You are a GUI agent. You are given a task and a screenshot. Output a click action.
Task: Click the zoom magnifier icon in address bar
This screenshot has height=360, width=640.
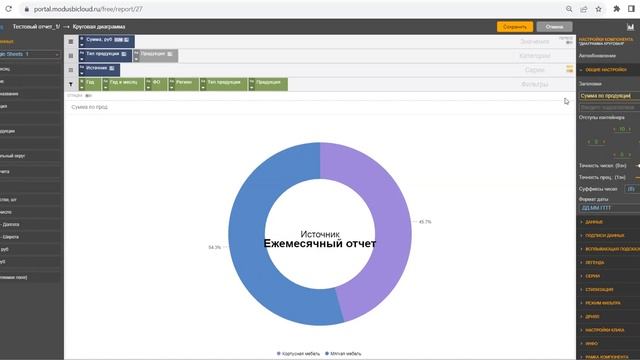coord(569,9)
